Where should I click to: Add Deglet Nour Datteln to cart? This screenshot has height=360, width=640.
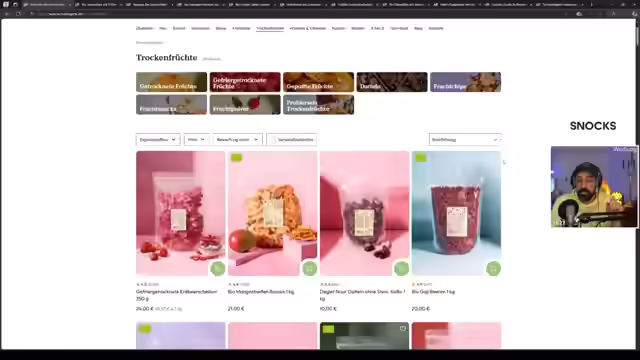pyautogui.click(x=401, y=269)
